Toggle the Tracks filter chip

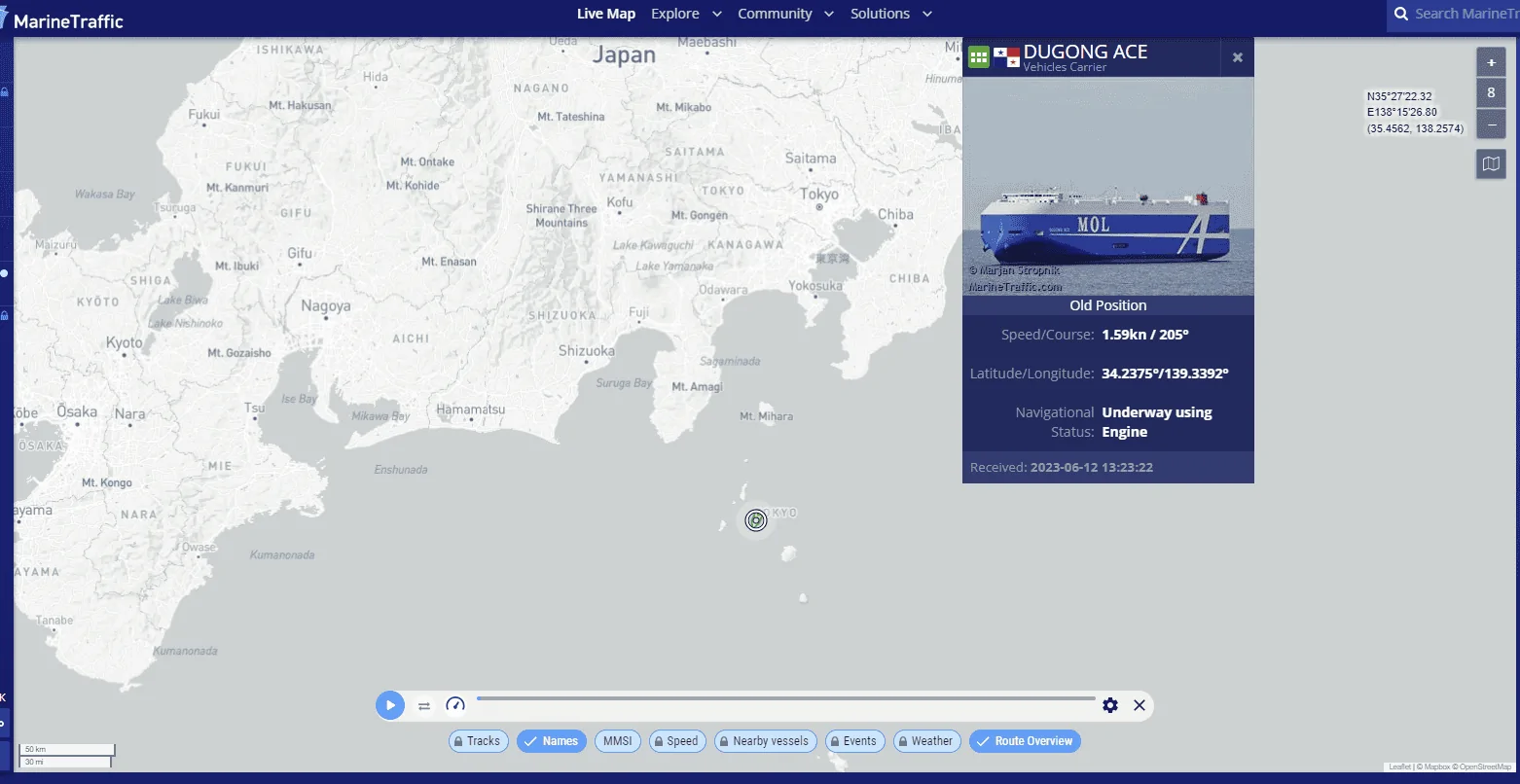(479, 741)
